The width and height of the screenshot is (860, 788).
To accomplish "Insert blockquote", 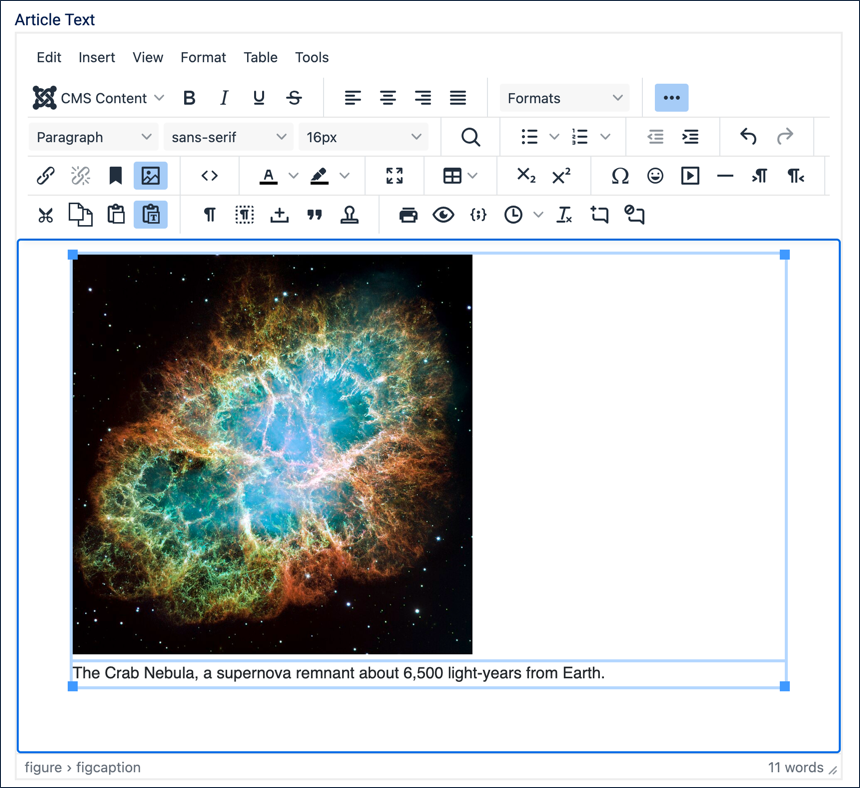I will point(314,215).
